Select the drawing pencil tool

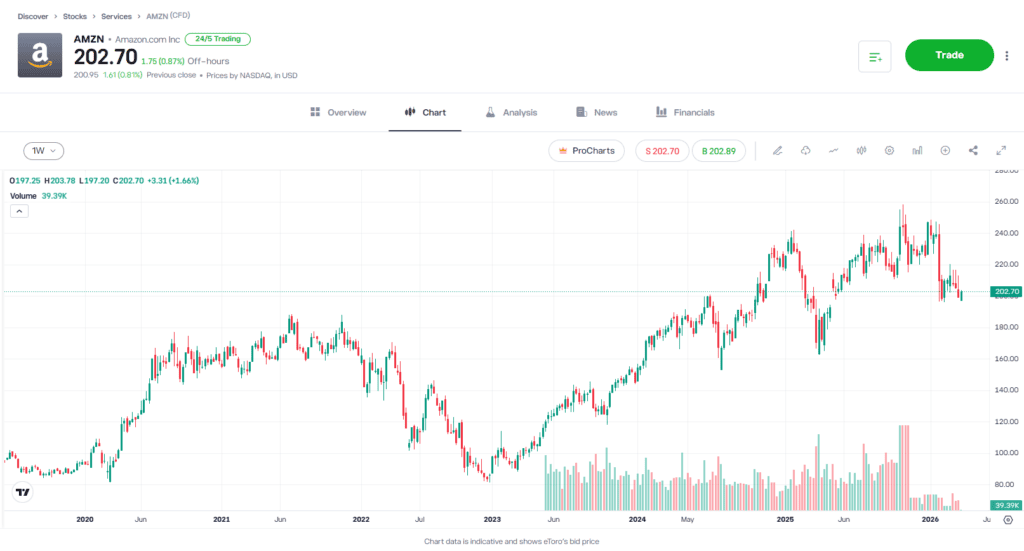(777, 151)
